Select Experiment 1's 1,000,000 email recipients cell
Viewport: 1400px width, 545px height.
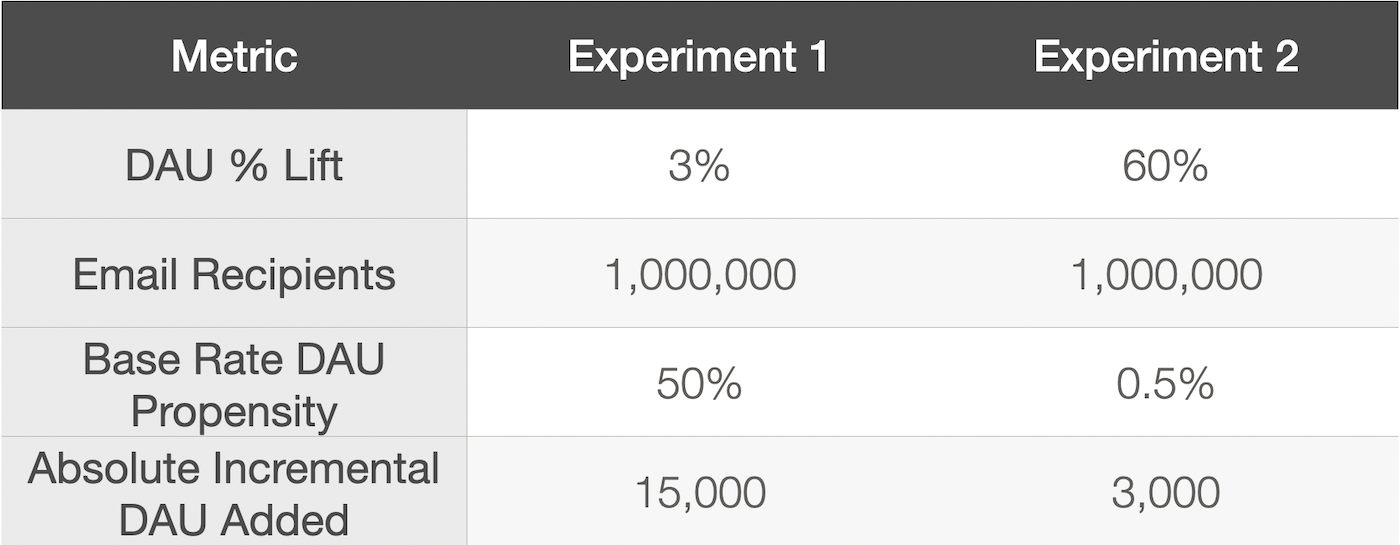click(700, 275)
